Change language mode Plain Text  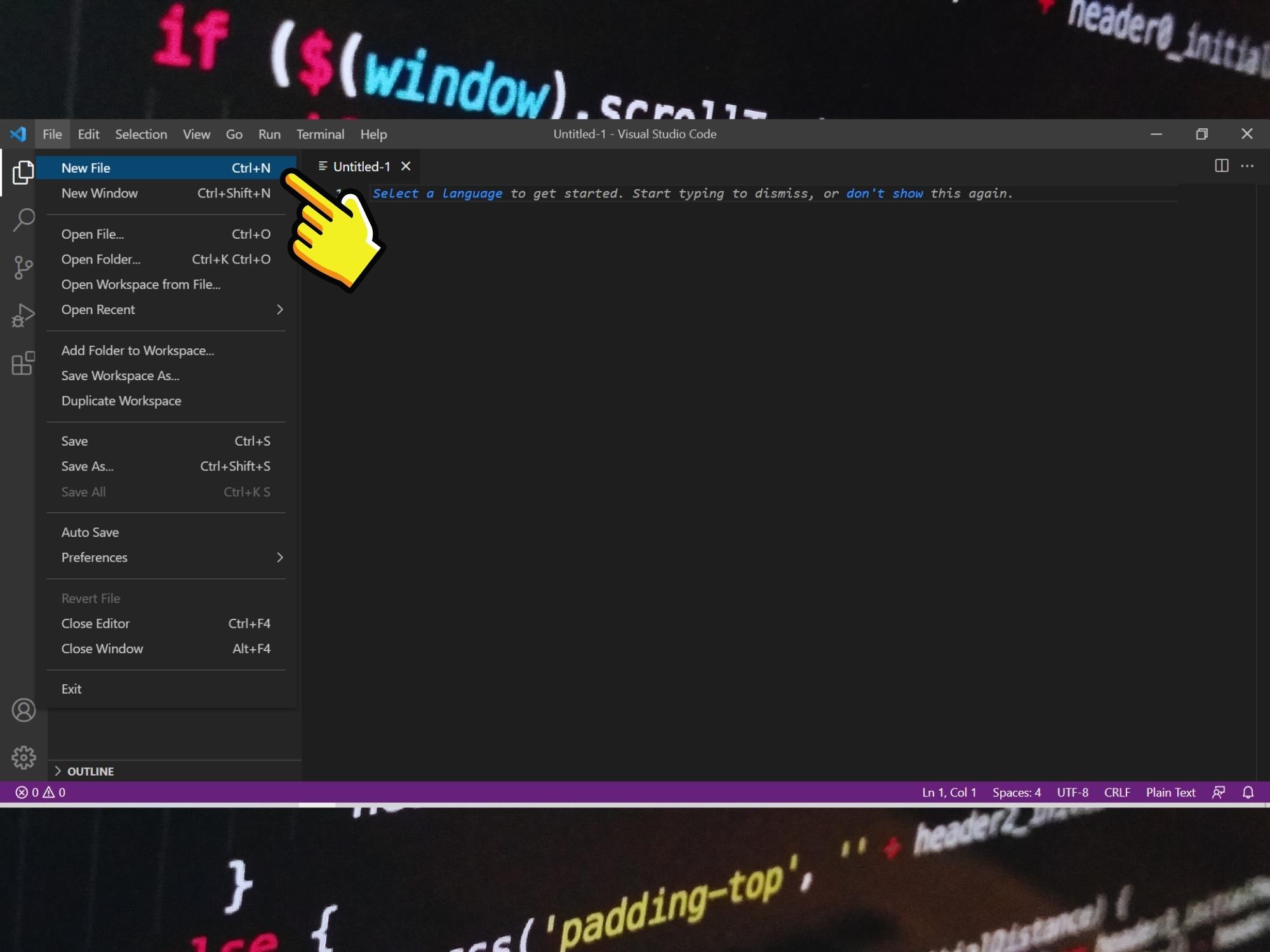[x=1170, y=792]
